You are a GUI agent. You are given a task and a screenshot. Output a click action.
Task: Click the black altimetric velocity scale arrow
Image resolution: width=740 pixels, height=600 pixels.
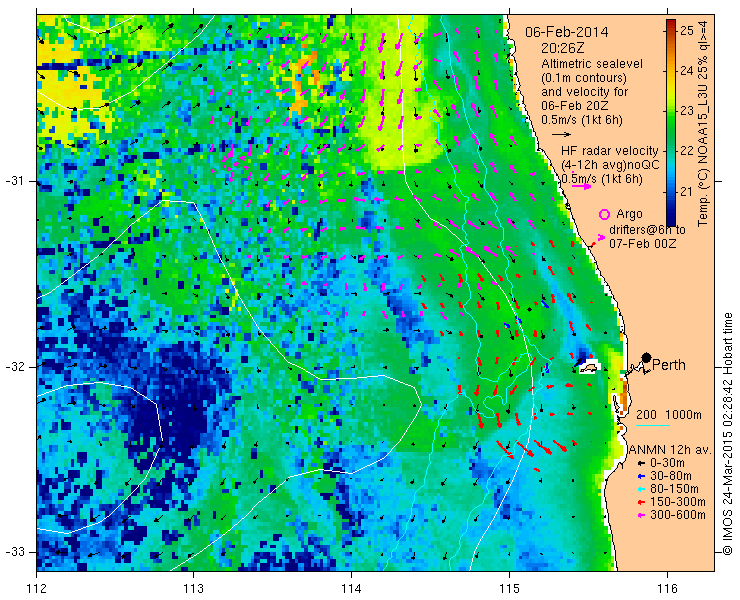pyautogui.click(x=561, y=135)
